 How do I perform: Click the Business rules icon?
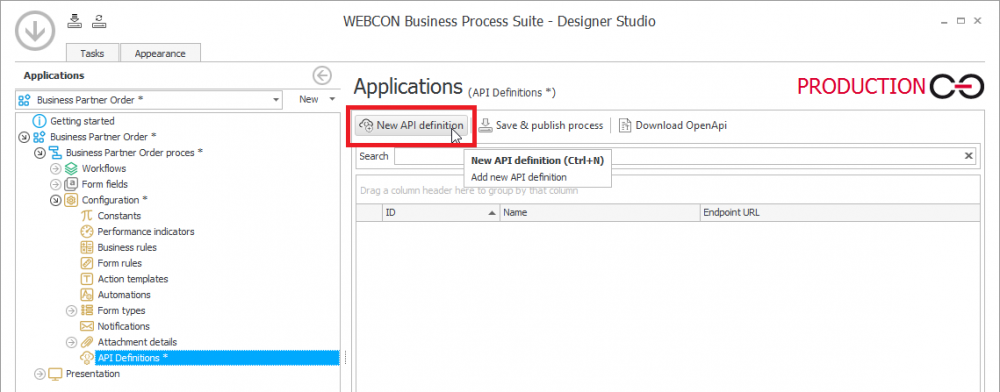87,247
